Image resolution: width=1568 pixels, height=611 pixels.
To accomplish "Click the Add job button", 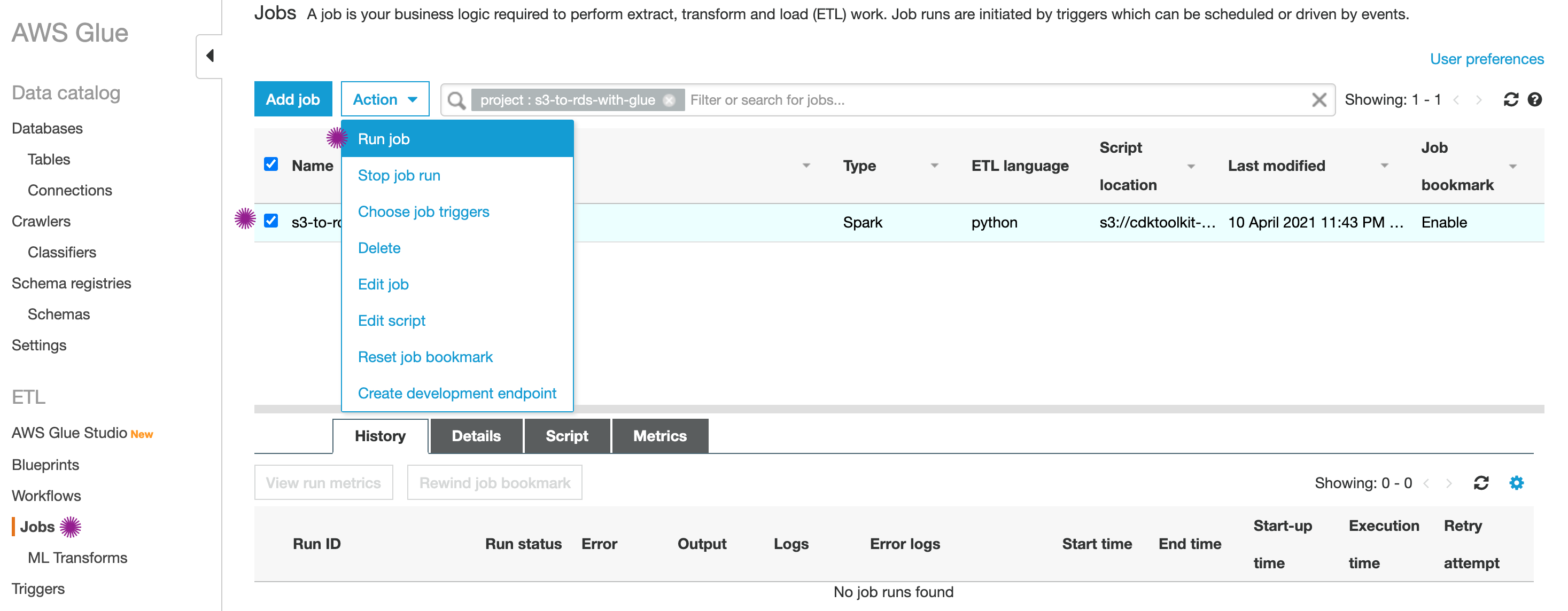I will pos(293,99).
